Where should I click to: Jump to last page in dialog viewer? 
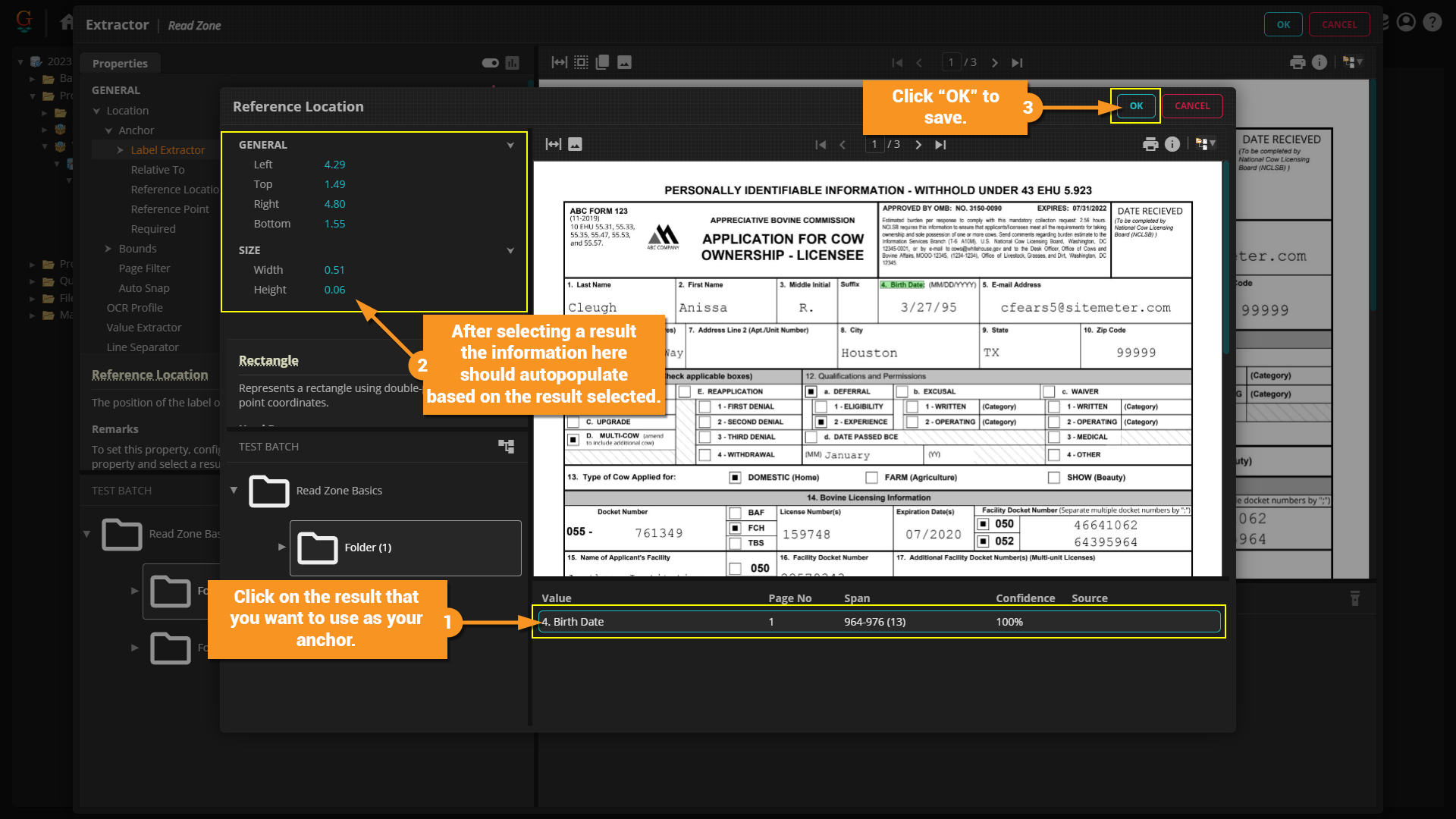(x=940, y=144)
